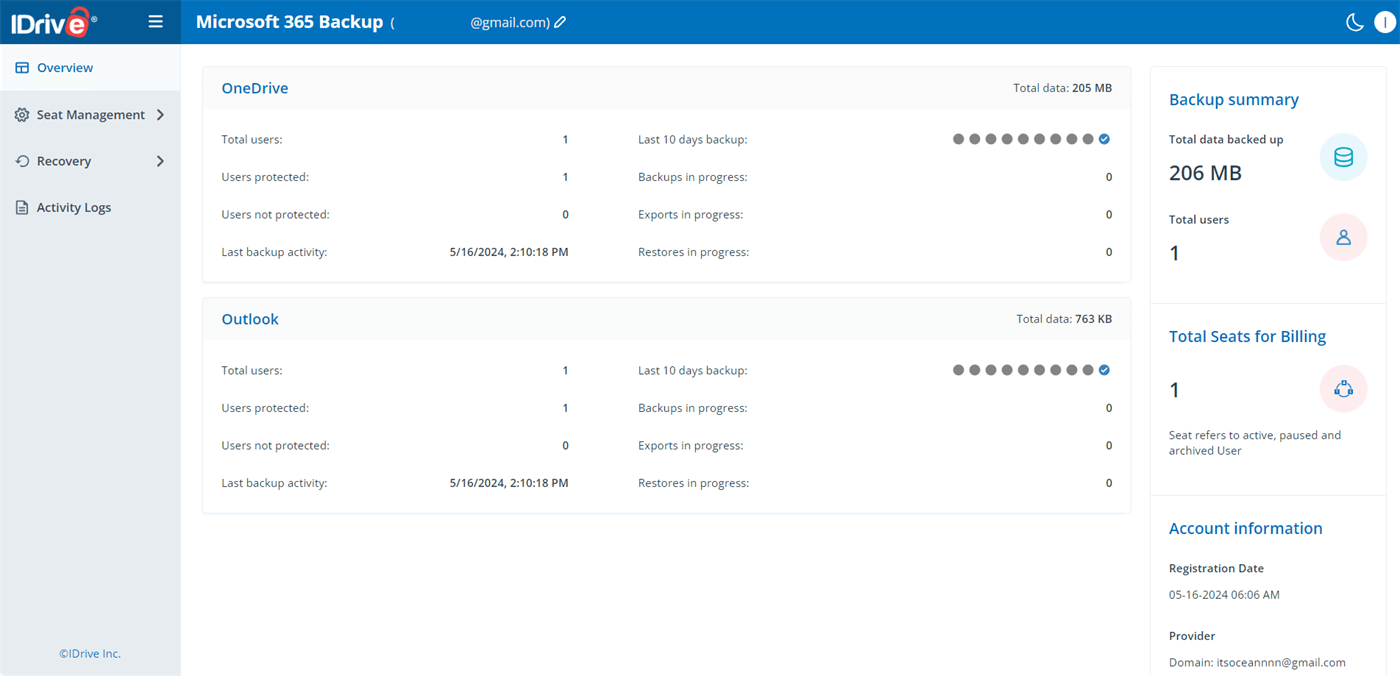
Task: Click Outlook Total data 763 KB
Action: point(1064,319)
